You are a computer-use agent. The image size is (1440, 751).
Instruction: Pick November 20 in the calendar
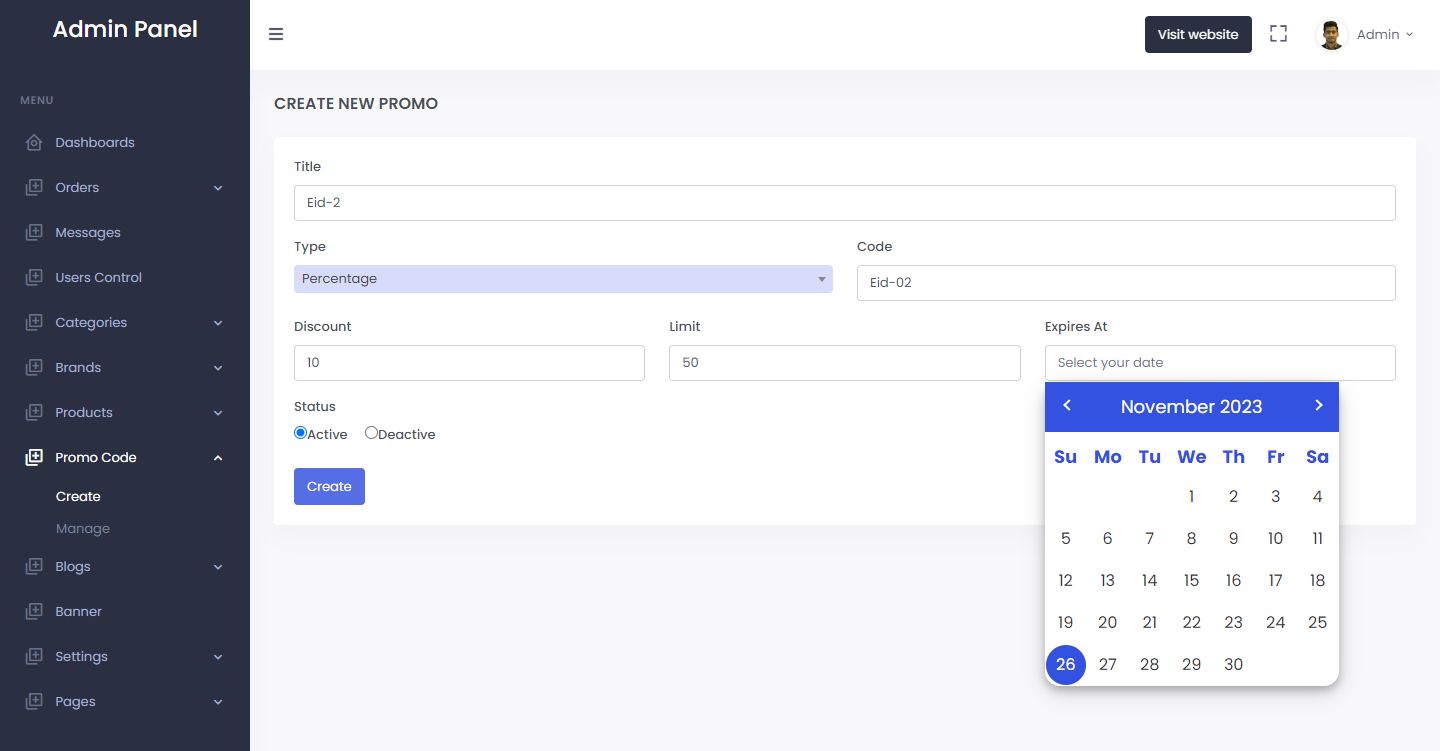tap(1108, 623)
